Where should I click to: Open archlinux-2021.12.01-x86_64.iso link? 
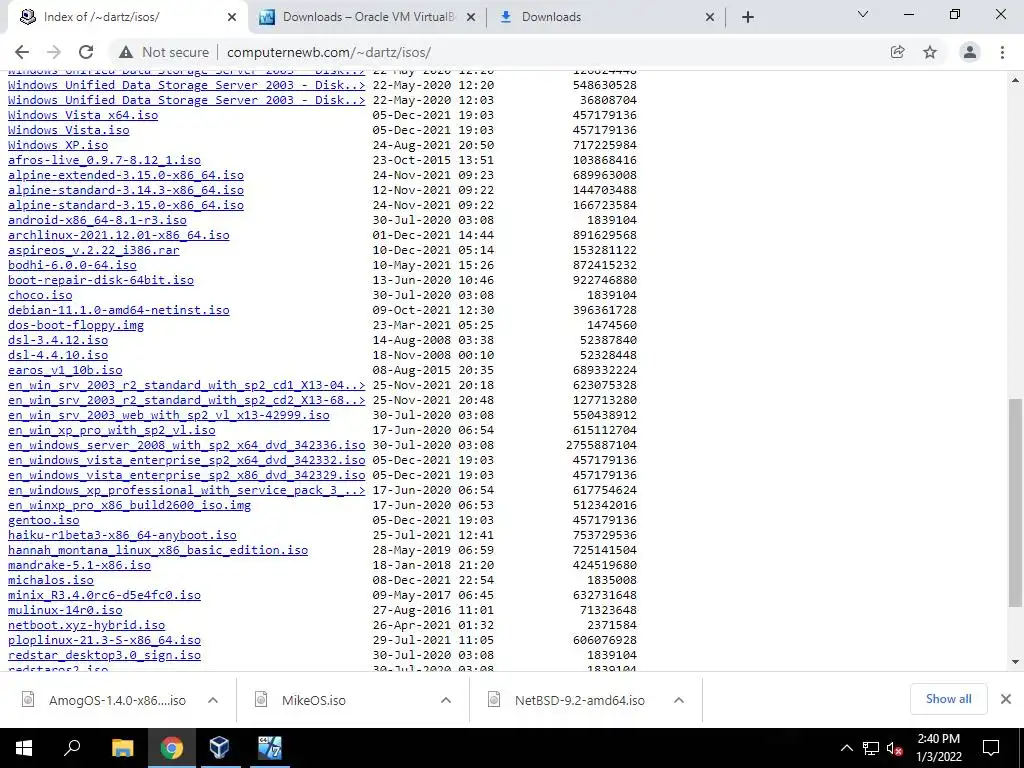coord(119,235)
